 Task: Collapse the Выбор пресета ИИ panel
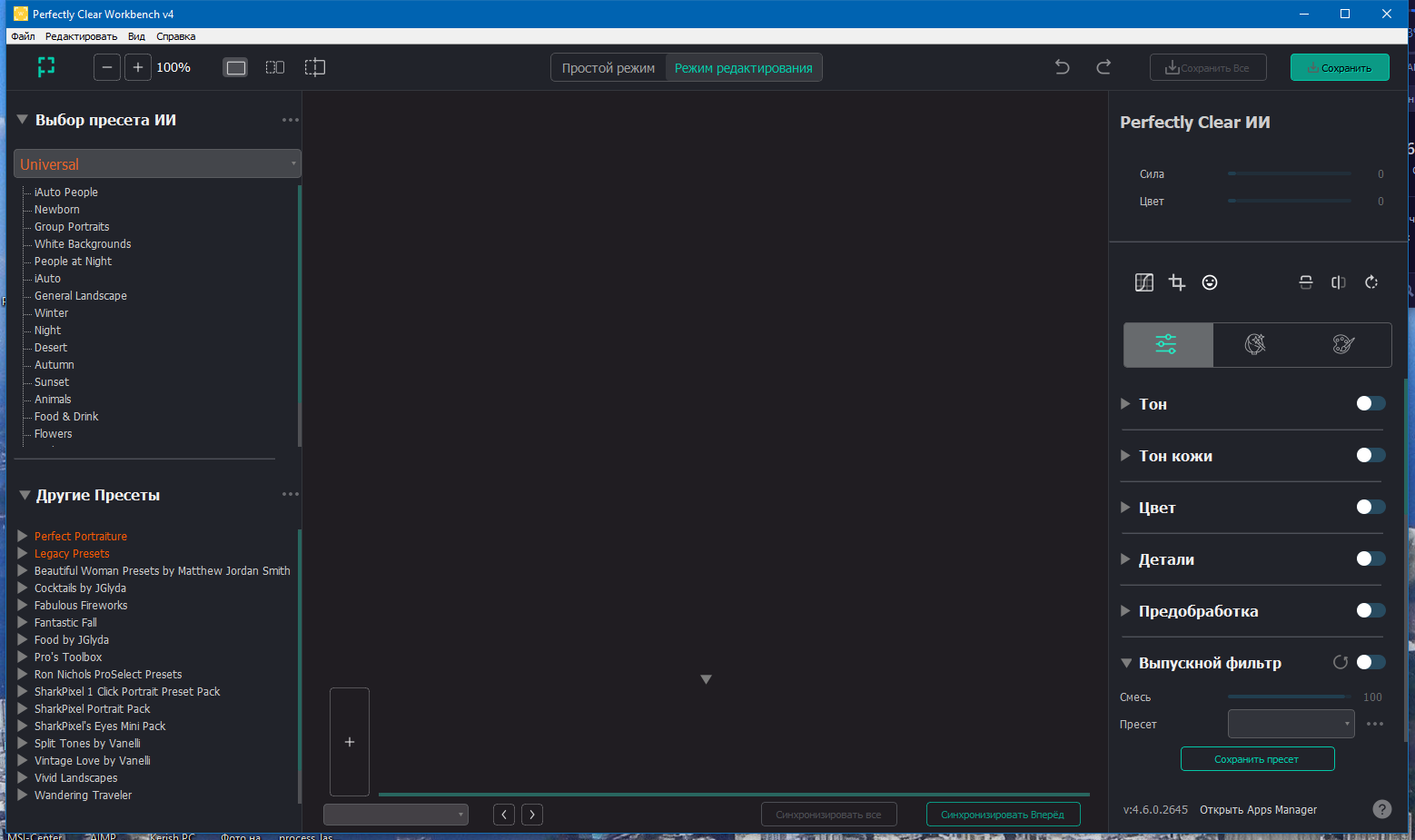point(23,120)
